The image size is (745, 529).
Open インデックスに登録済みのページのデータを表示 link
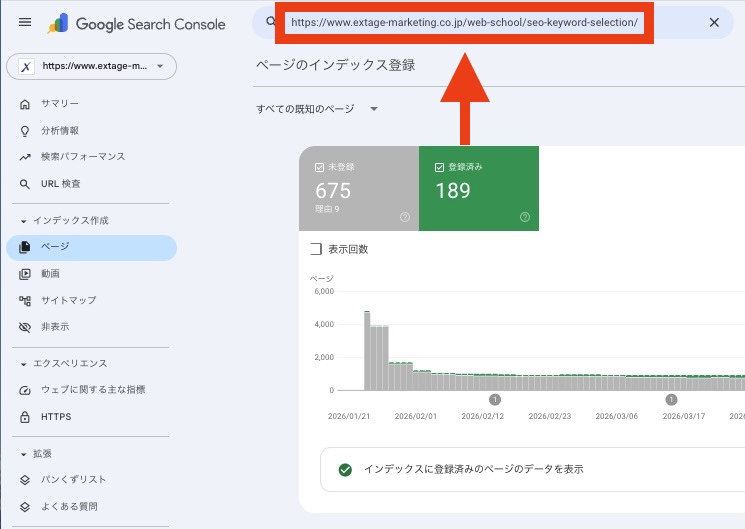click(474, 470)
